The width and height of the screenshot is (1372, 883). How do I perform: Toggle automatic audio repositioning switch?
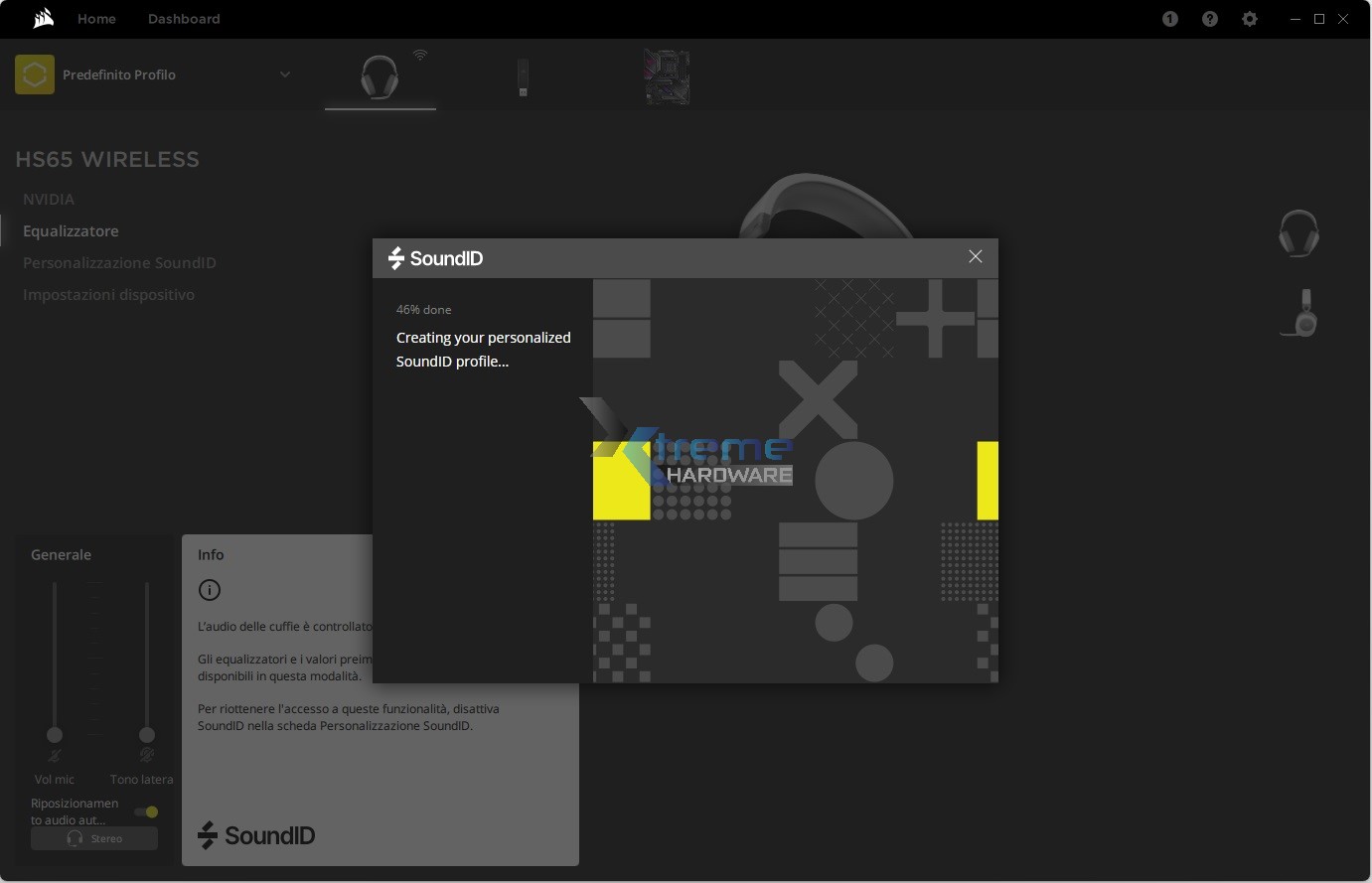[147, 811]
